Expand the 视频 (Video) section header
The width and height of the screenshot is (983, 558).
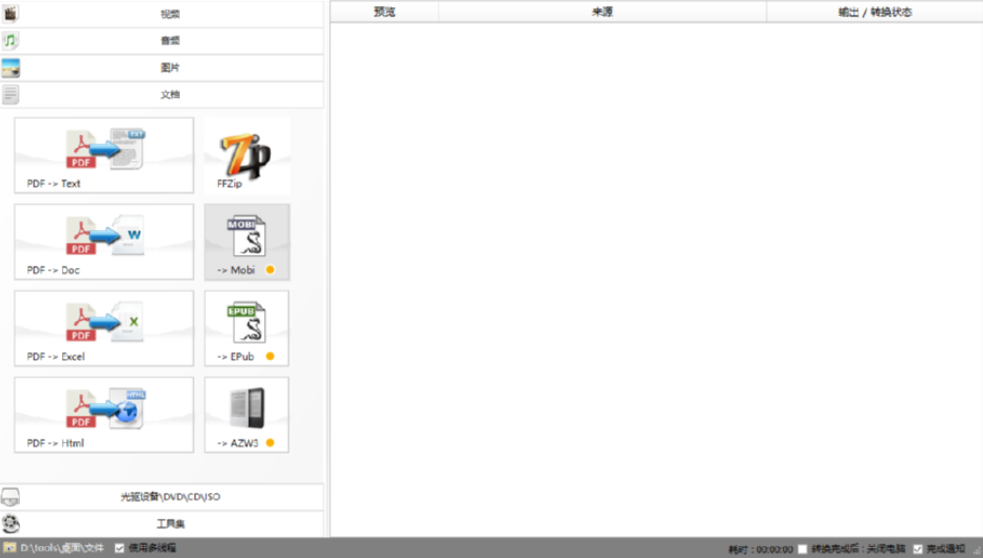click(x=162, y=14)
